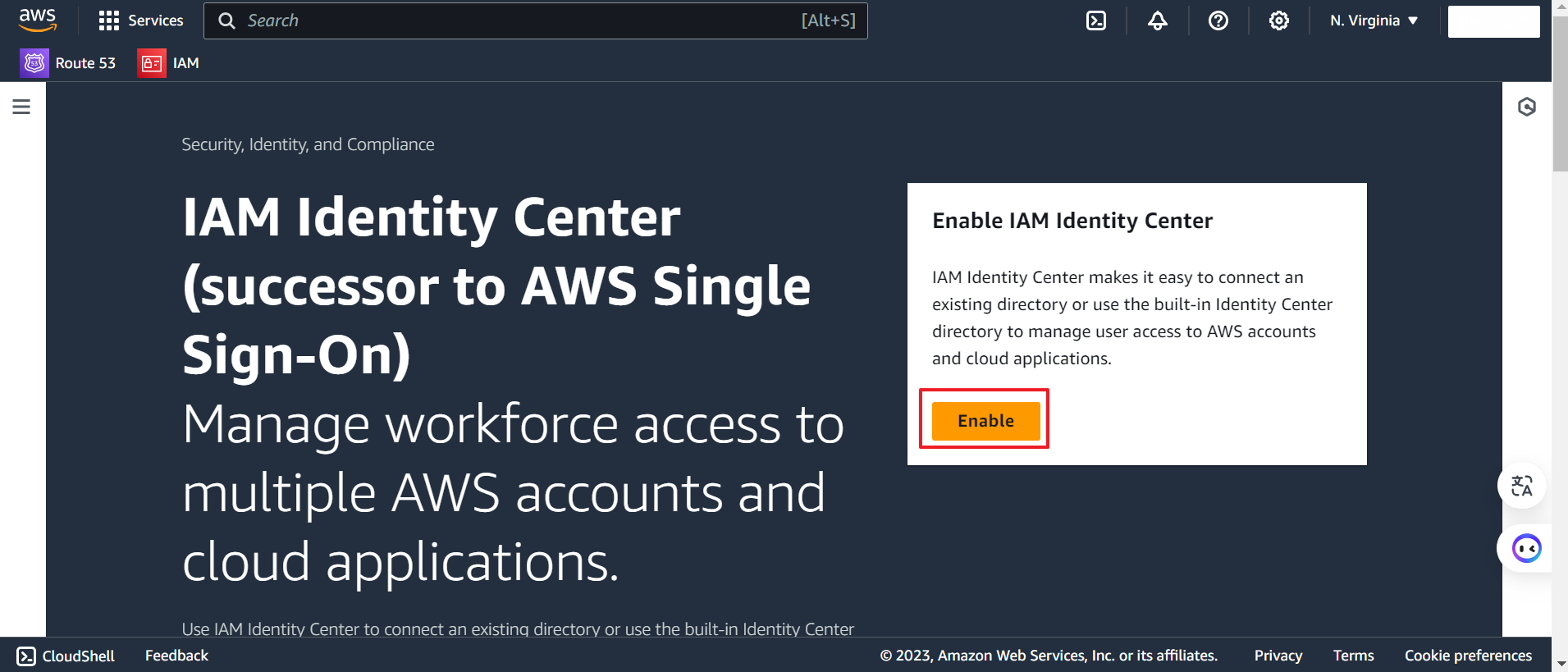Click 'Security, Identity, and Compliance' text
The height and width of the screenshot is (672, 1568).
pyautogui.click(x=308, y=144)
